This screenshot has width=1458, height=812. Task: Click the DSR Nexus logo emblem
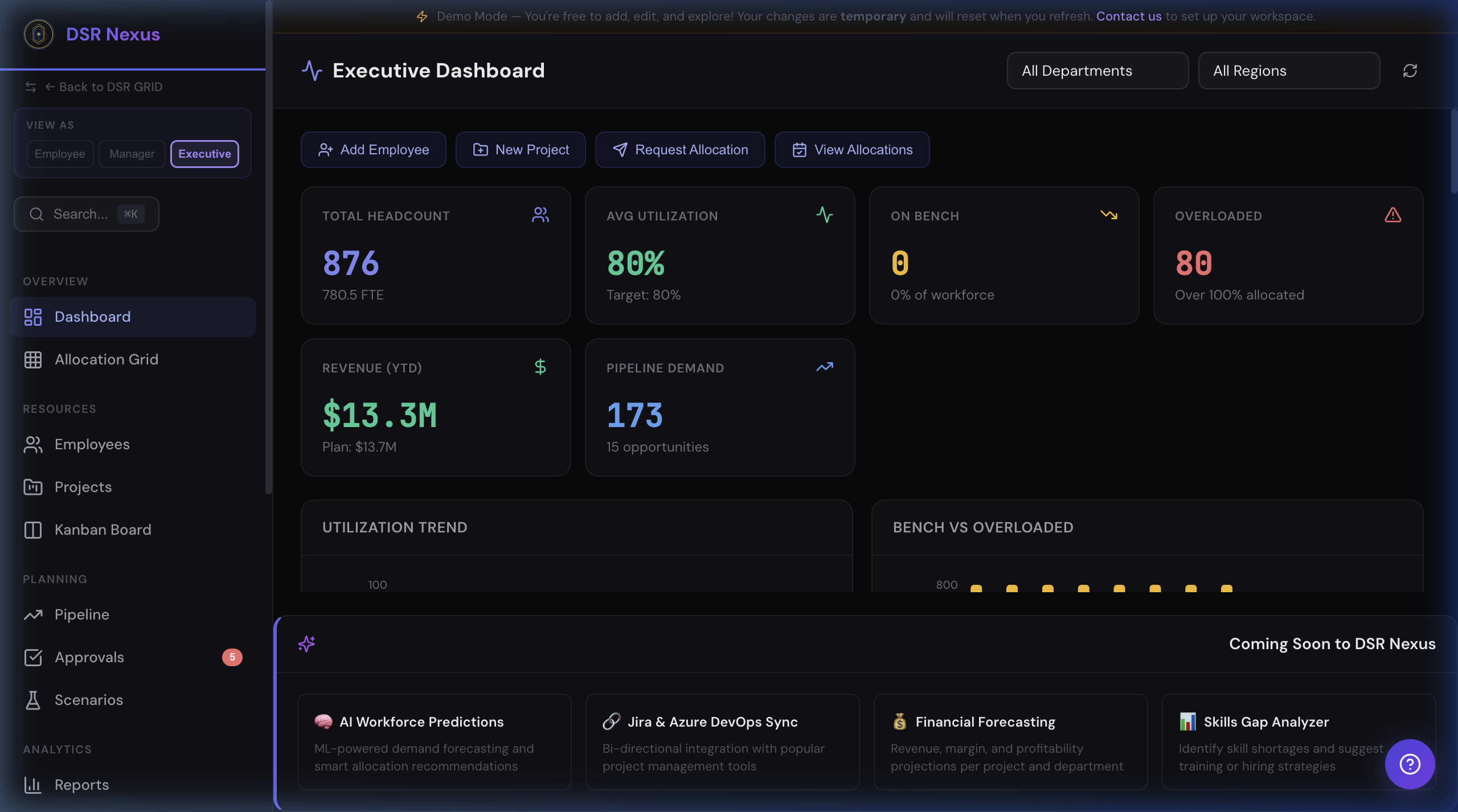click(38, 34)
